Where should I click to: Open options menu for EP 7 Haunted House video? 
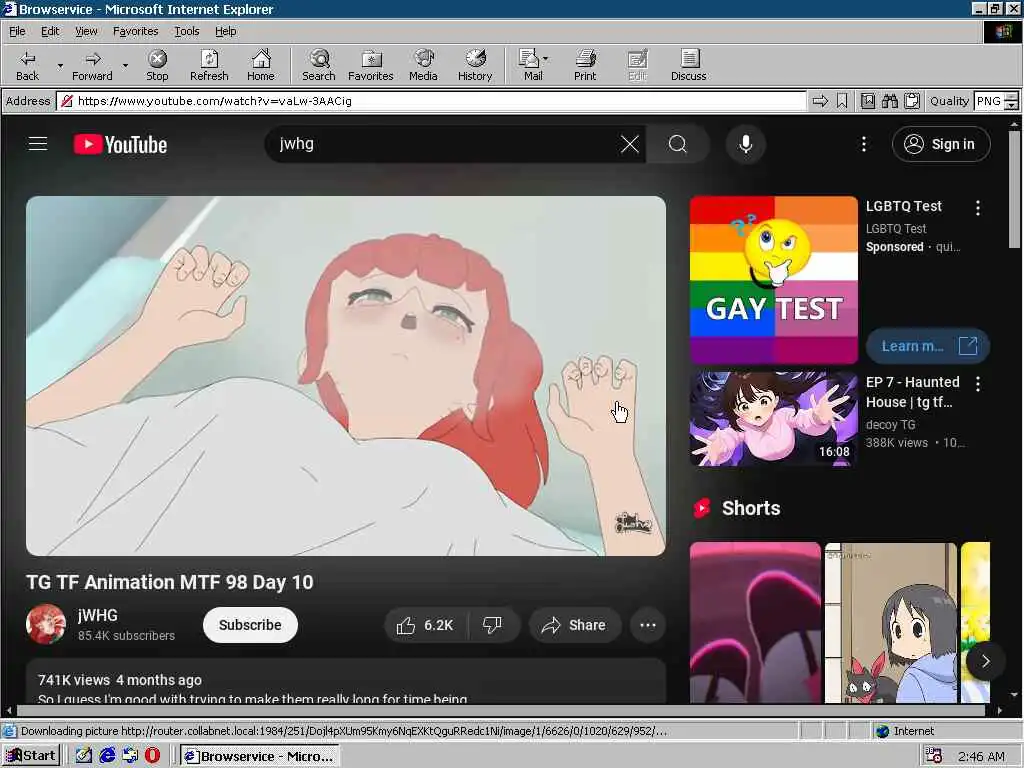(978, 384)
